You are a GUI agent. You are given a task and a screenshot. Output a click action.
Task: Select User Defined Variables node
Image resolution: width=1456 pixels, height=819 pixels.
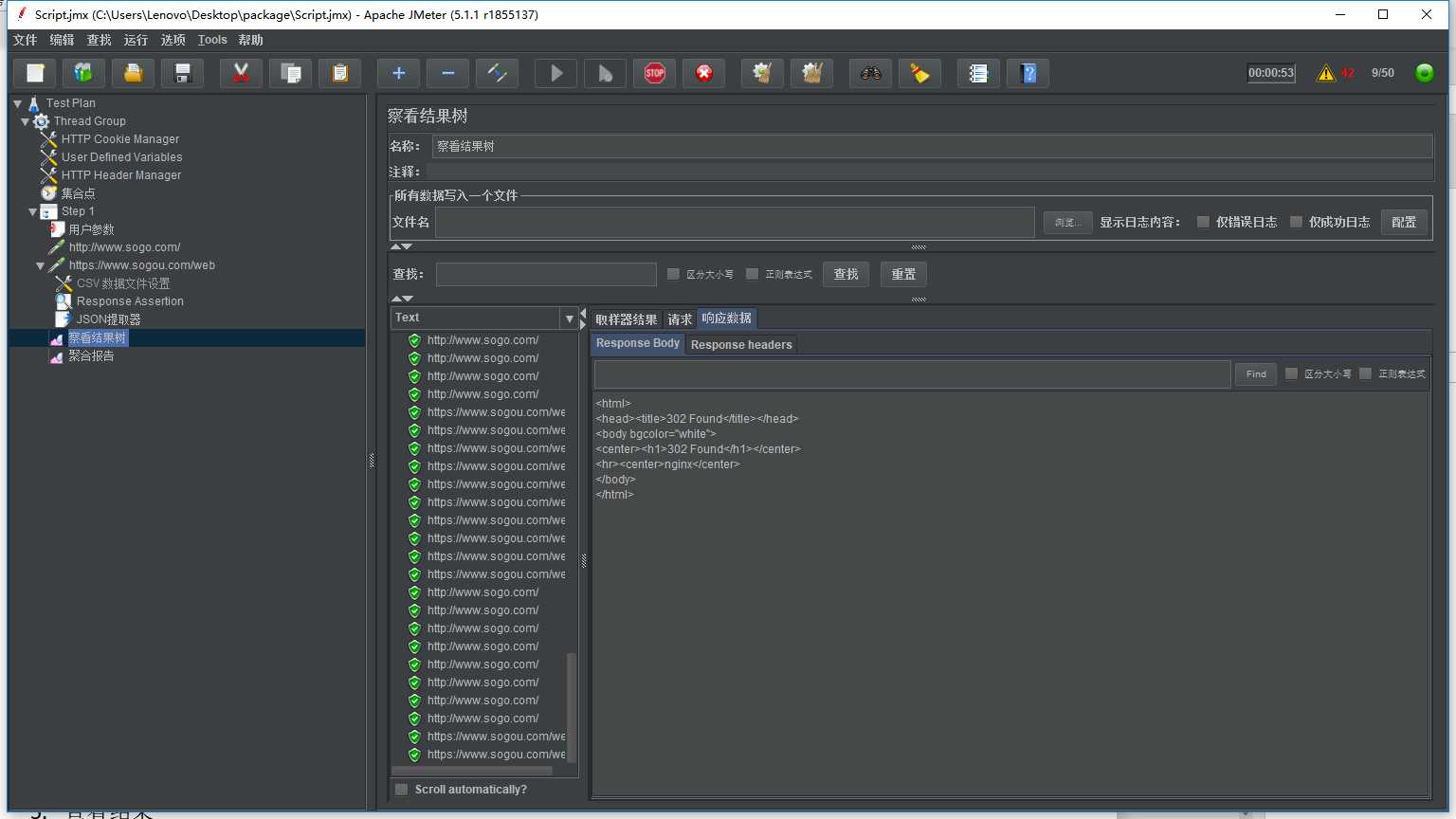tap(121, 157)
